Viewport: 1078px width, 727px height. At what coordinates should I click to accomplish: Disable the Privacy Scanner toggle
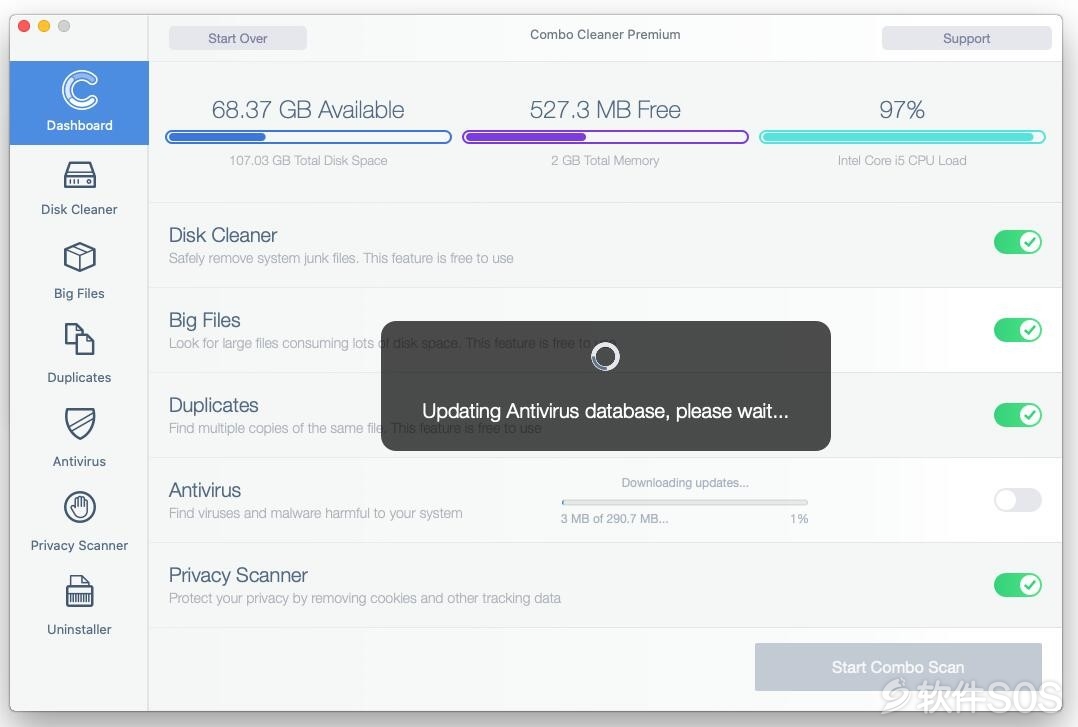tap(1018, 585)
